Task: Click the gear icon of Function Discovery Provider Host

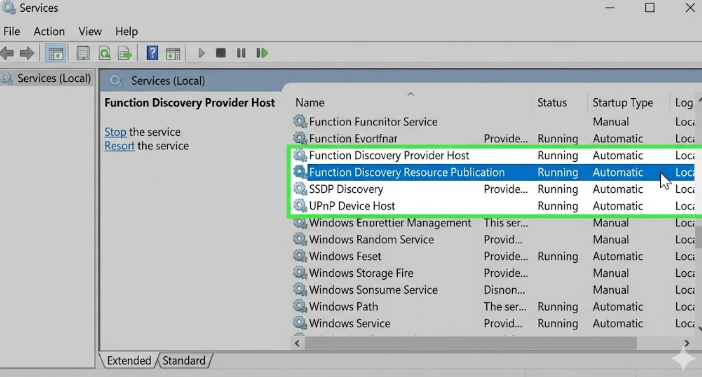Action: point(300,155)
